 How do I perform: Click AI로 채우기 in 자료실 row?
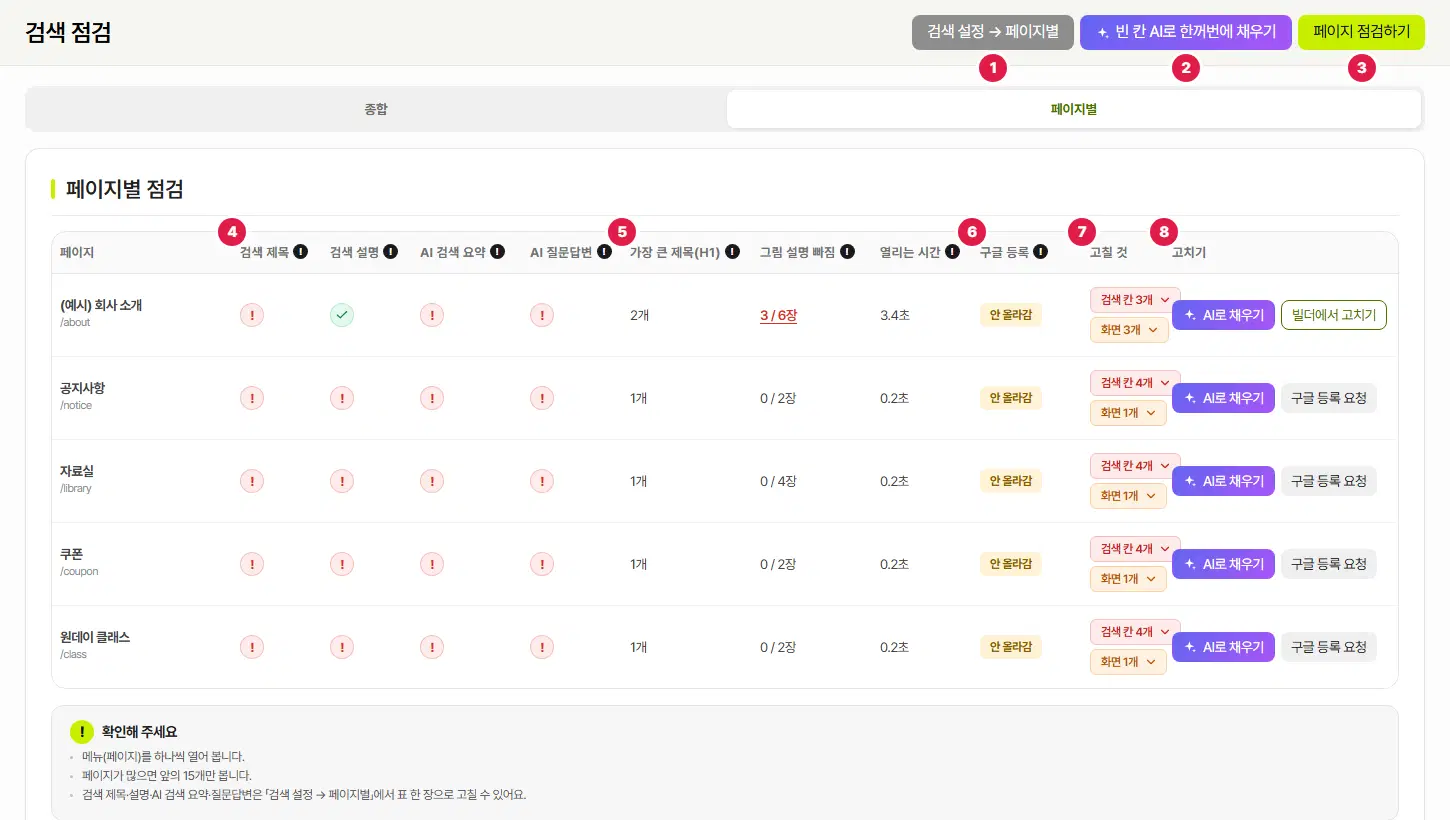click(1223, 481)
